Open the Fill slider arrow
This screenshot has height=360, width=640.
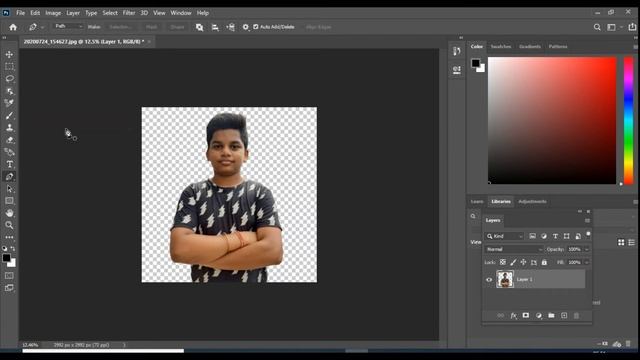pyautogui.click(x=587, y=262)
